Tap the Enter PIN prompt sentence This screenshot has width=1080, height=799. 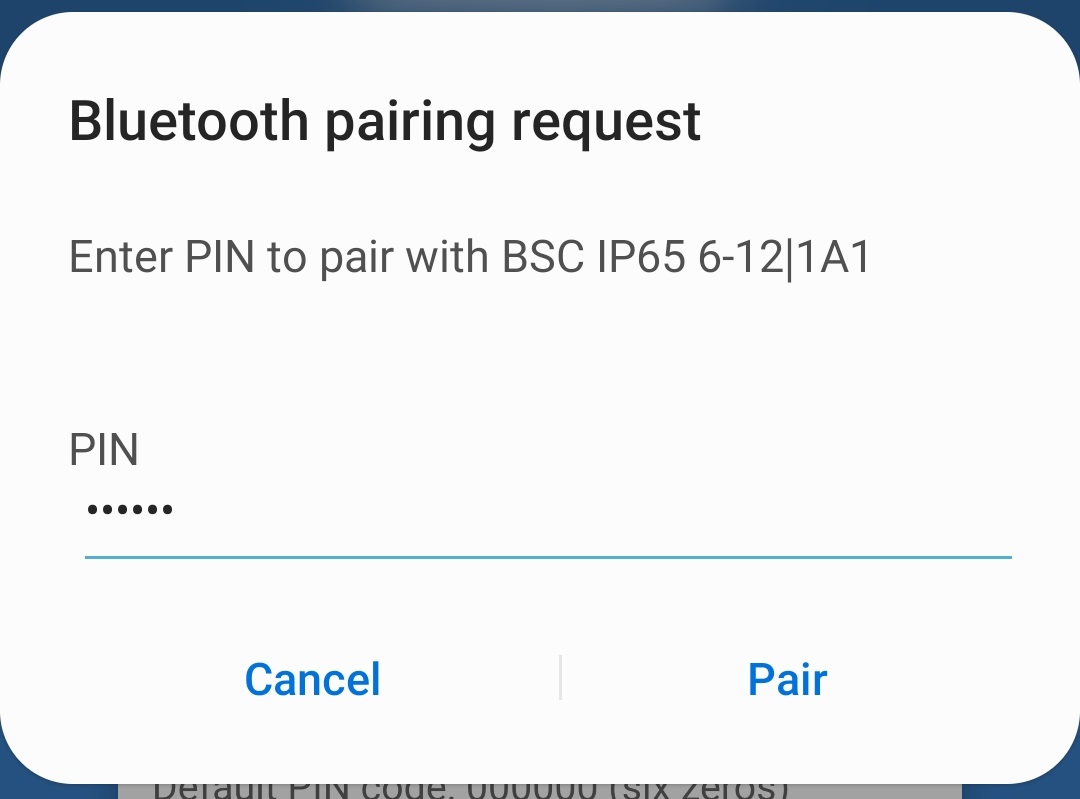(x=468, y=256)
